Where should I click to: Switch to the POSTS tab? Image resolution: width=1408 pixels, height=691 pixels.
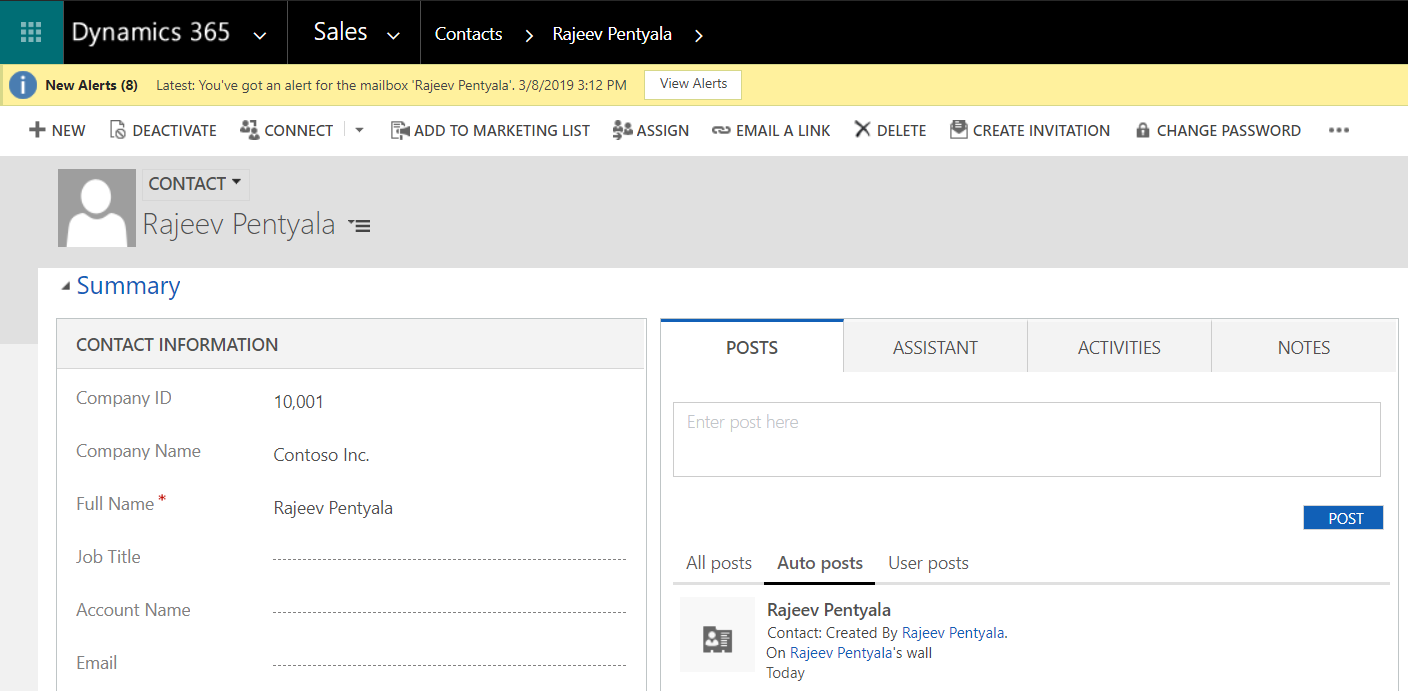click(752, 347)
